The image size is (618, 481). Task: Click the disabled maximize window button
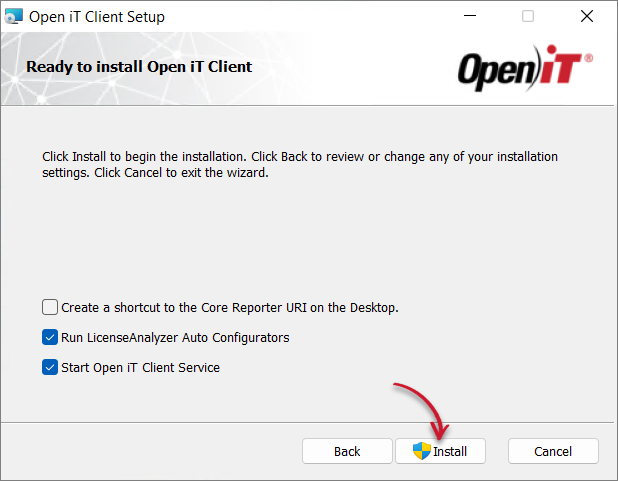click(528, 16)
